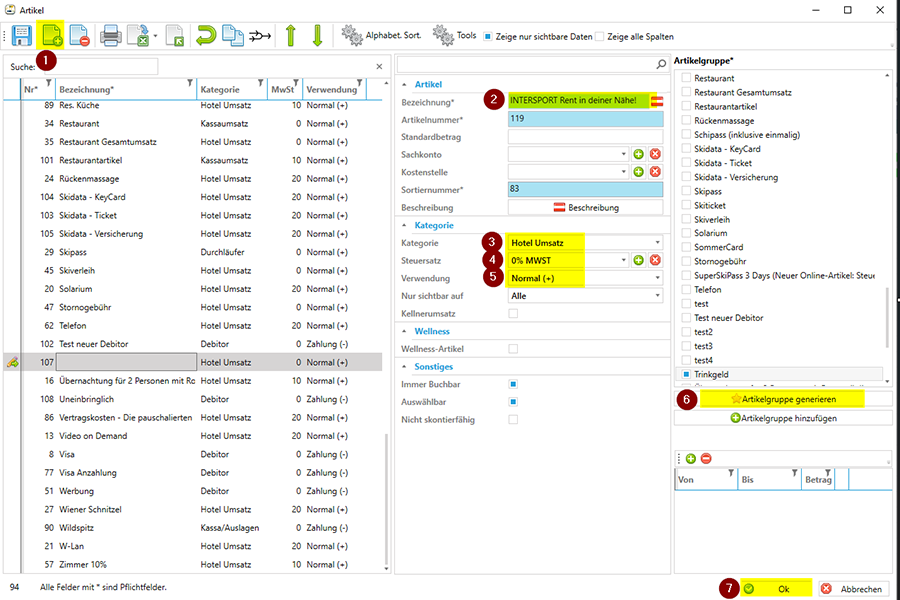This screenshot has width=900, height=600.
Task: Sort by the Bezeichnung column header
Action: (x=120, y=89)
